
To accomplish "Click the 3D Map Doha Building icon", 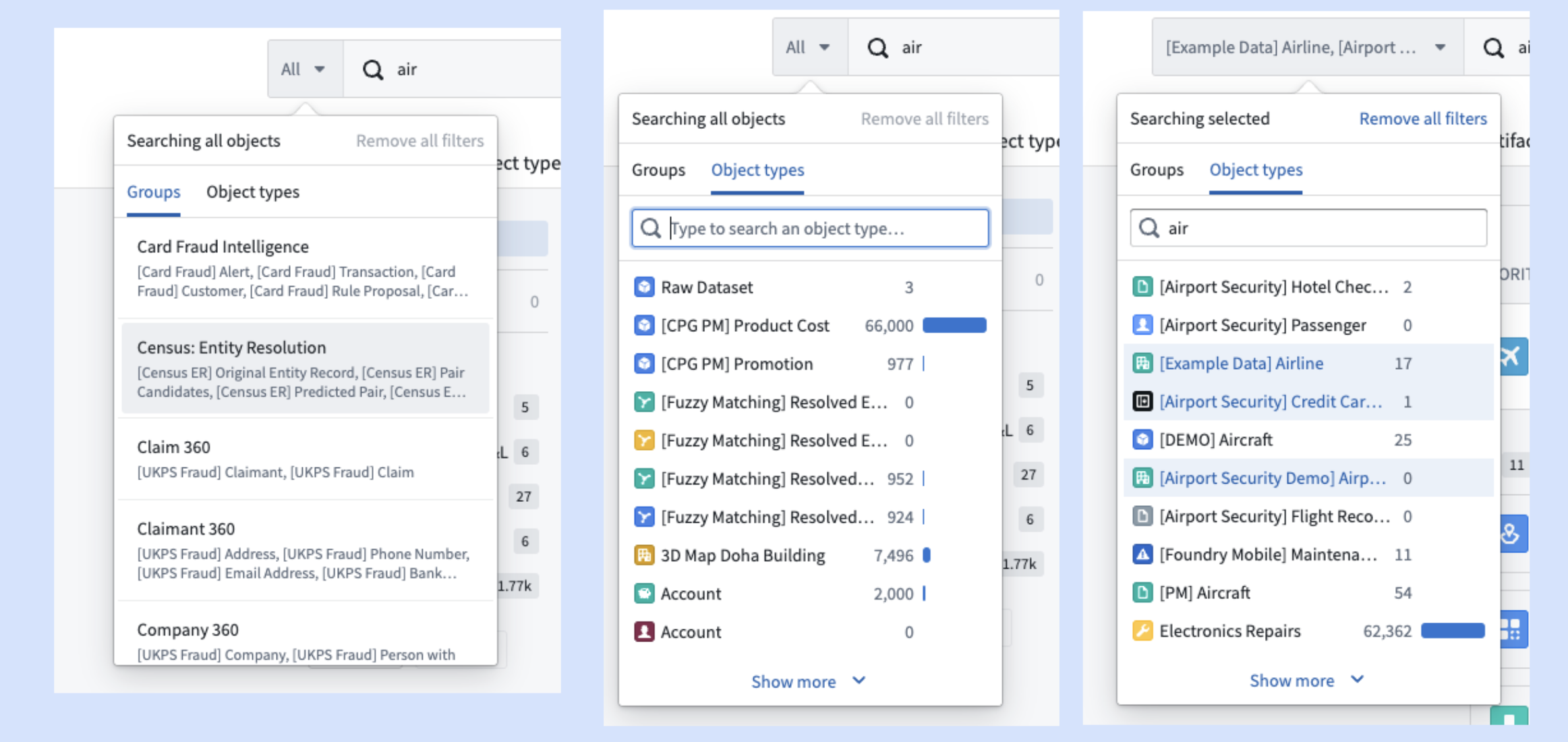I will pos(644,556).
